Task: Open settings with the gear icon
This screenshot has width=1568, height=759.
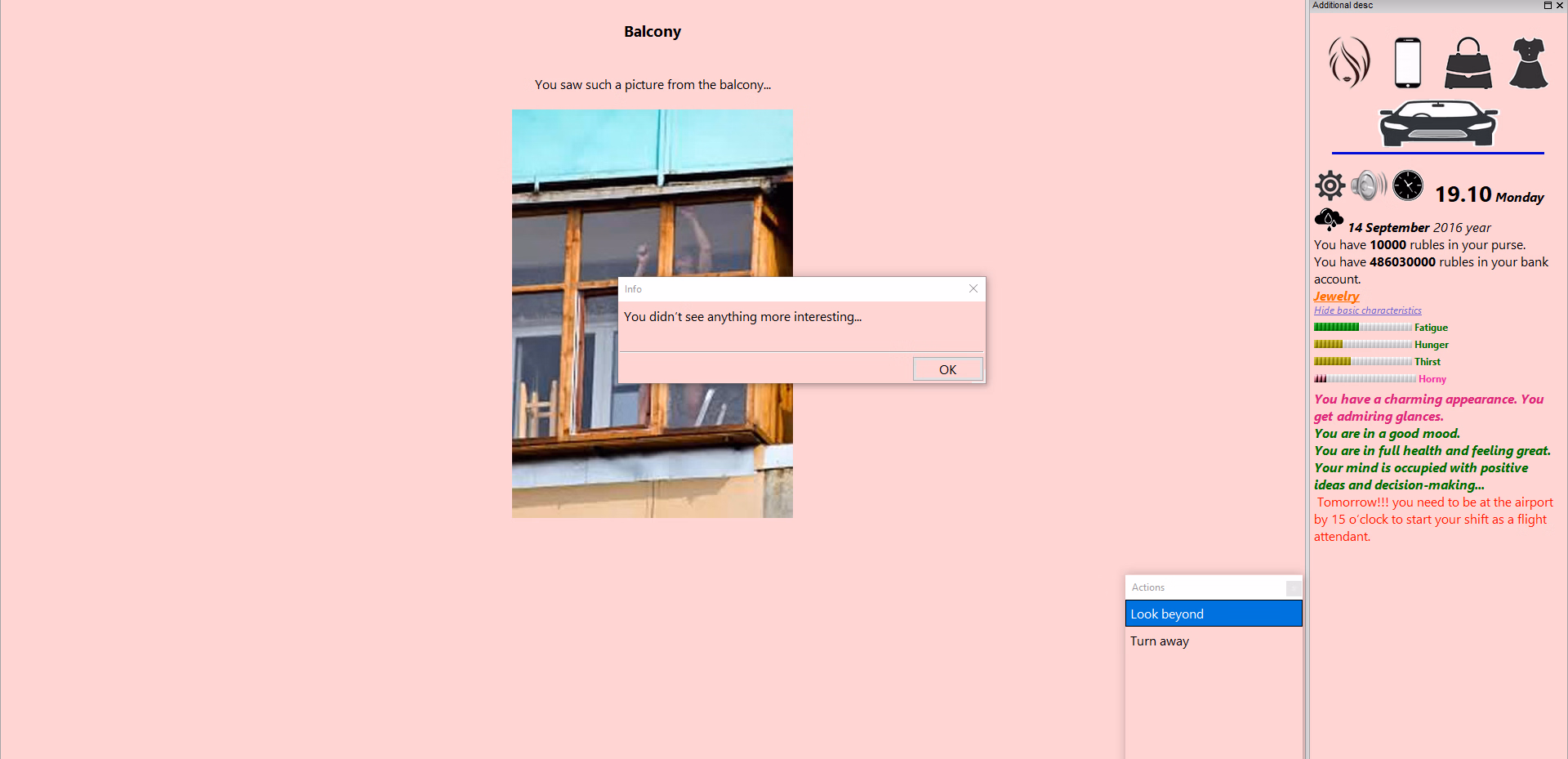Action: pyautogui.click(x=1330, y=185)
